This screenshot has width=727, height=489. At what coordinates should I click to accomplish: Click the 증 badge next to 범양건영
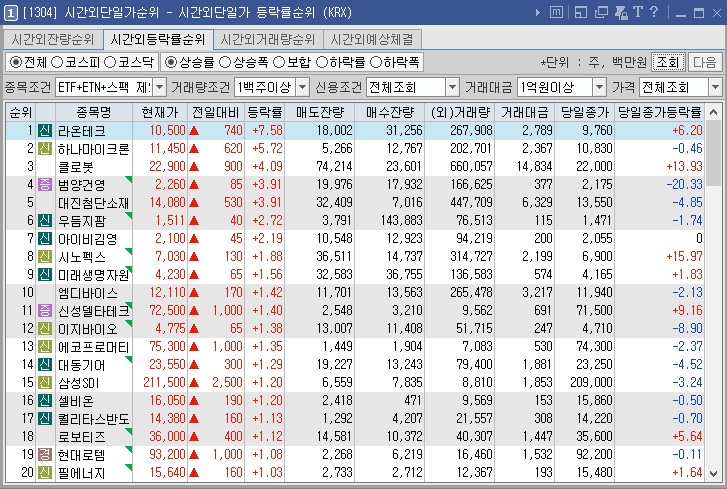pyautogui.click(x=45, y=185)
